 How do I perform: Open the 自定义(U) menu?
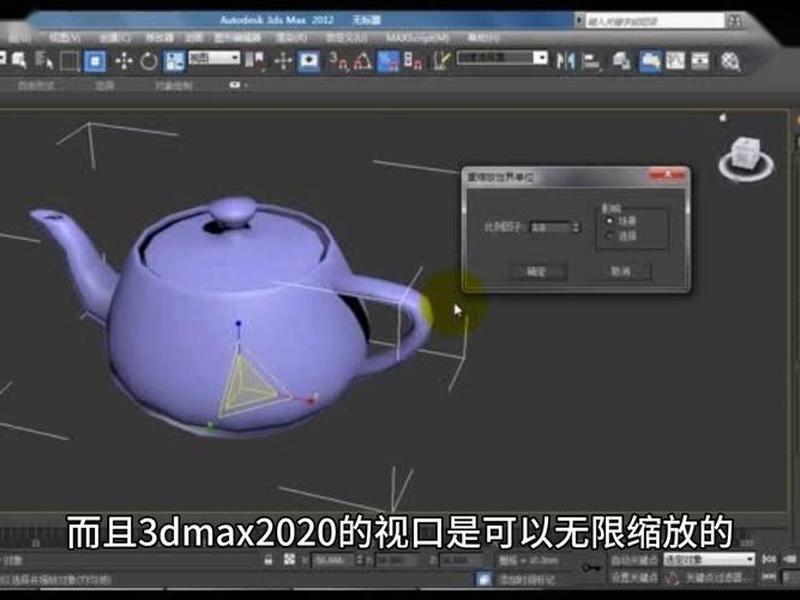[346, 38]
